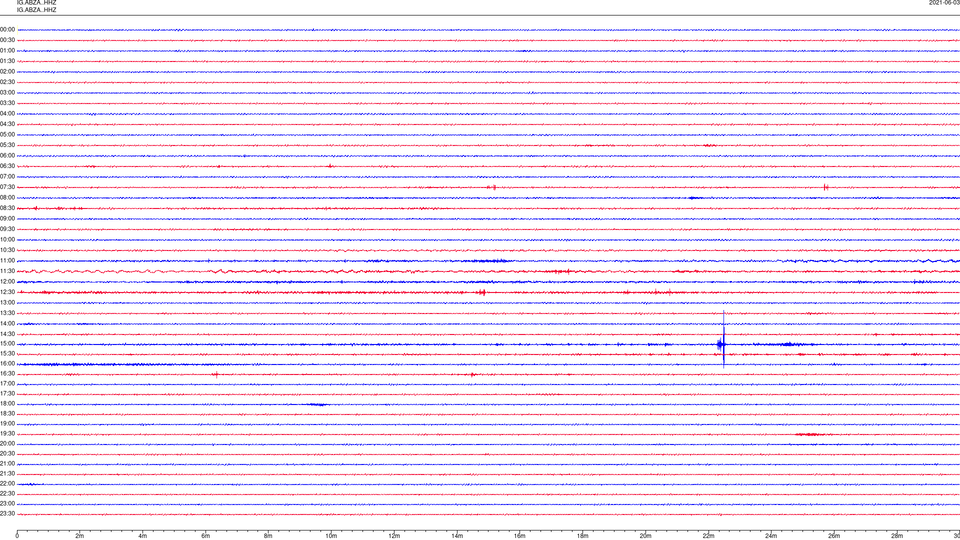The image size is (960, 540).
Task: Click the 06:30 trace label
Action: (x=7, y=166)
